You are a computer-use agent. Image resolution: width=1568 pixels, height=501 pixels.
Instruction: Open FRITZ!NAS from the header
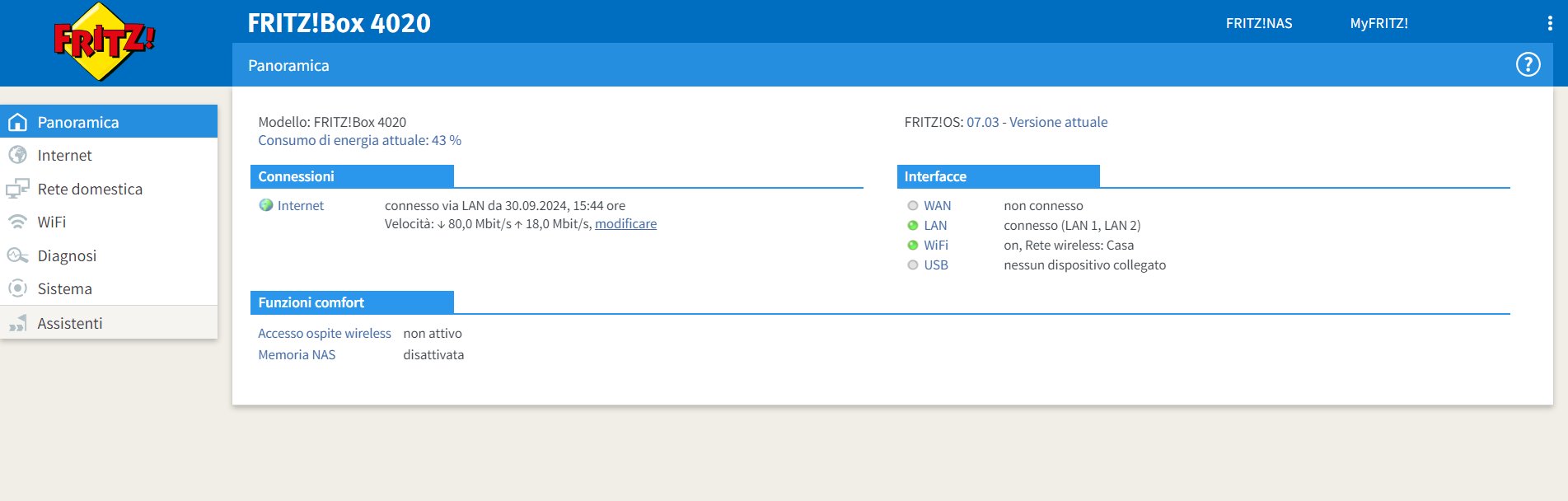pyautogui.click(x=1258, y=23)
